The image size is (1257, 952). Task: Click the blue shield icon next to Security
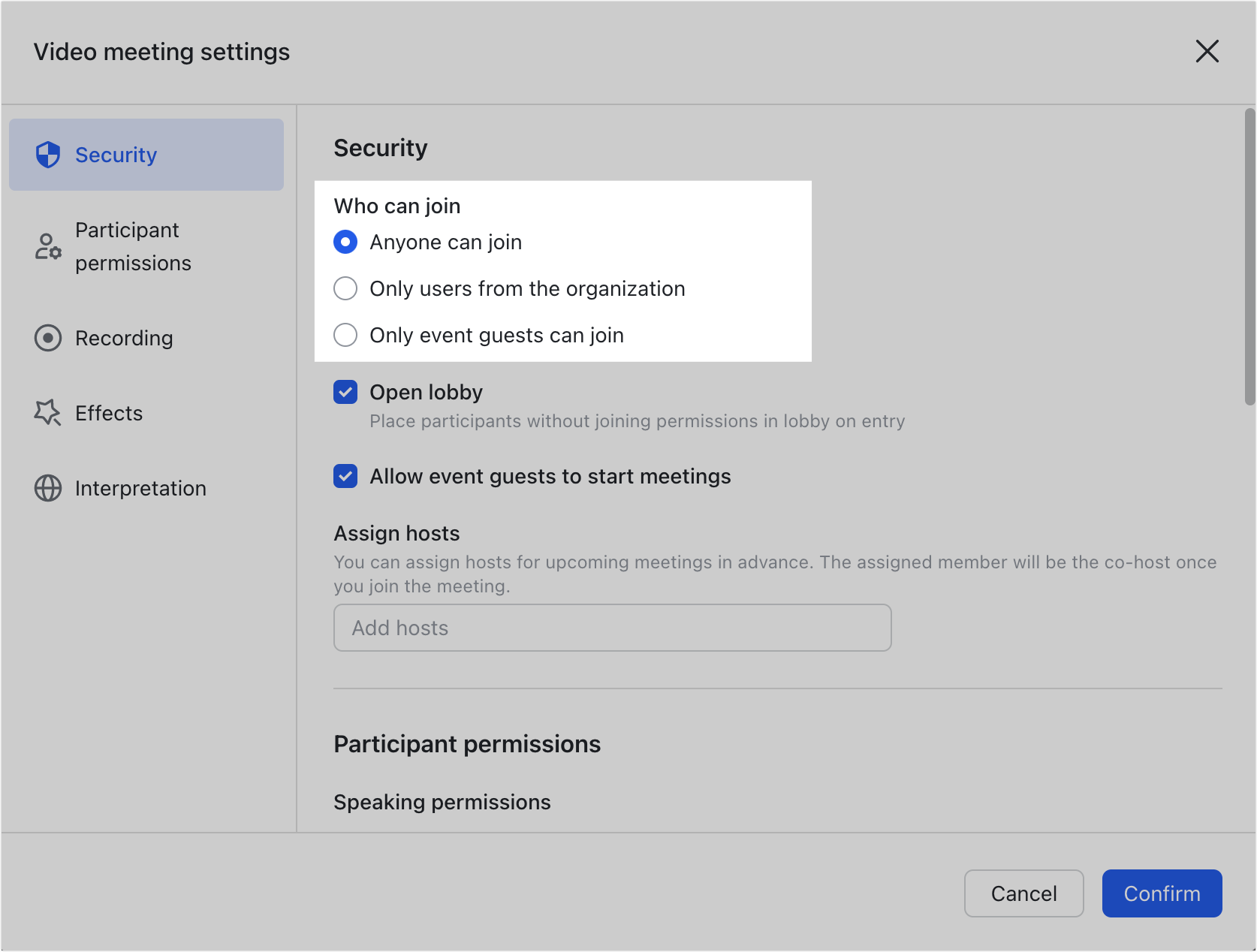48,155
